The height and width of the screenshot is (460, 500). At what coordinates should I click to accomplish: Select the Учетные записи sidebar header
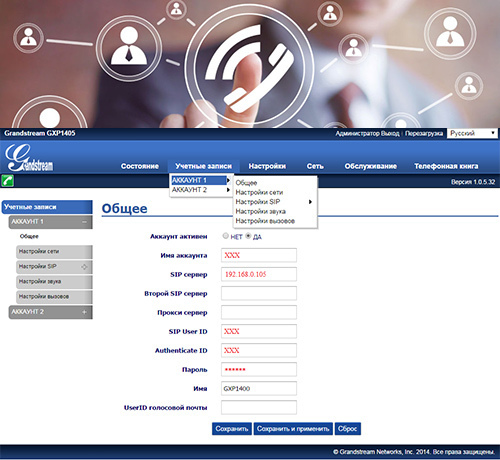(x=47, y=207)
